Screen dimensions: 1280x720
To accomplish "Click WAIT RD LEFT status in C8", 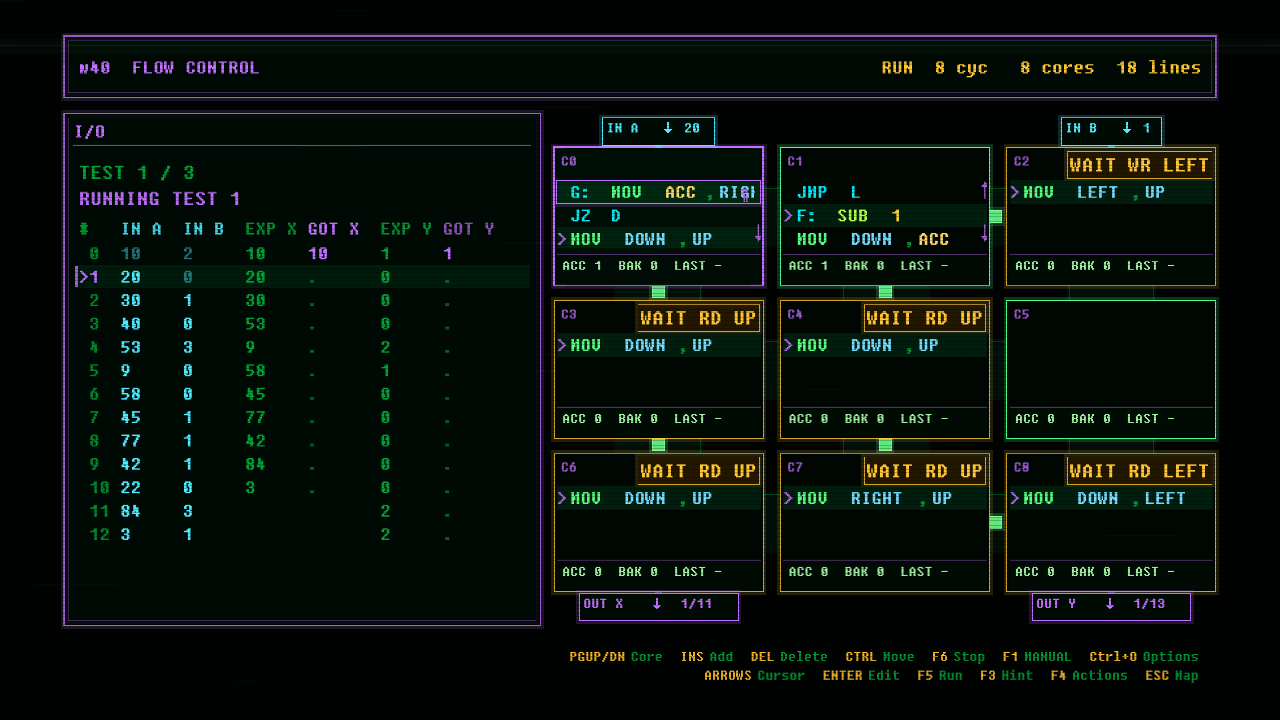I will (x=1139, y=471).
